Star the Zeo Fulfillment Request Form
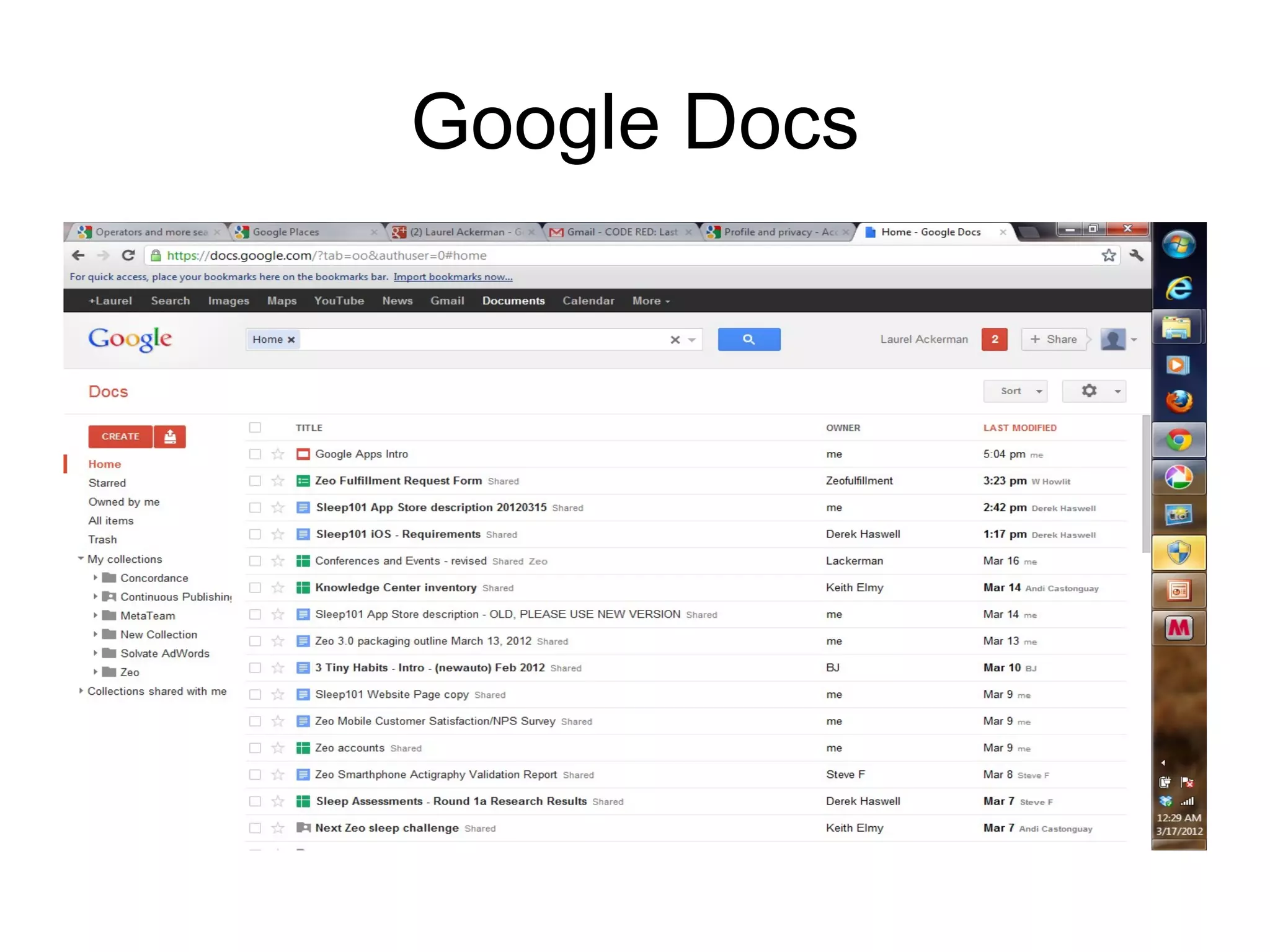The width and height of the screenshot is (1270, 952). (278, 481)
